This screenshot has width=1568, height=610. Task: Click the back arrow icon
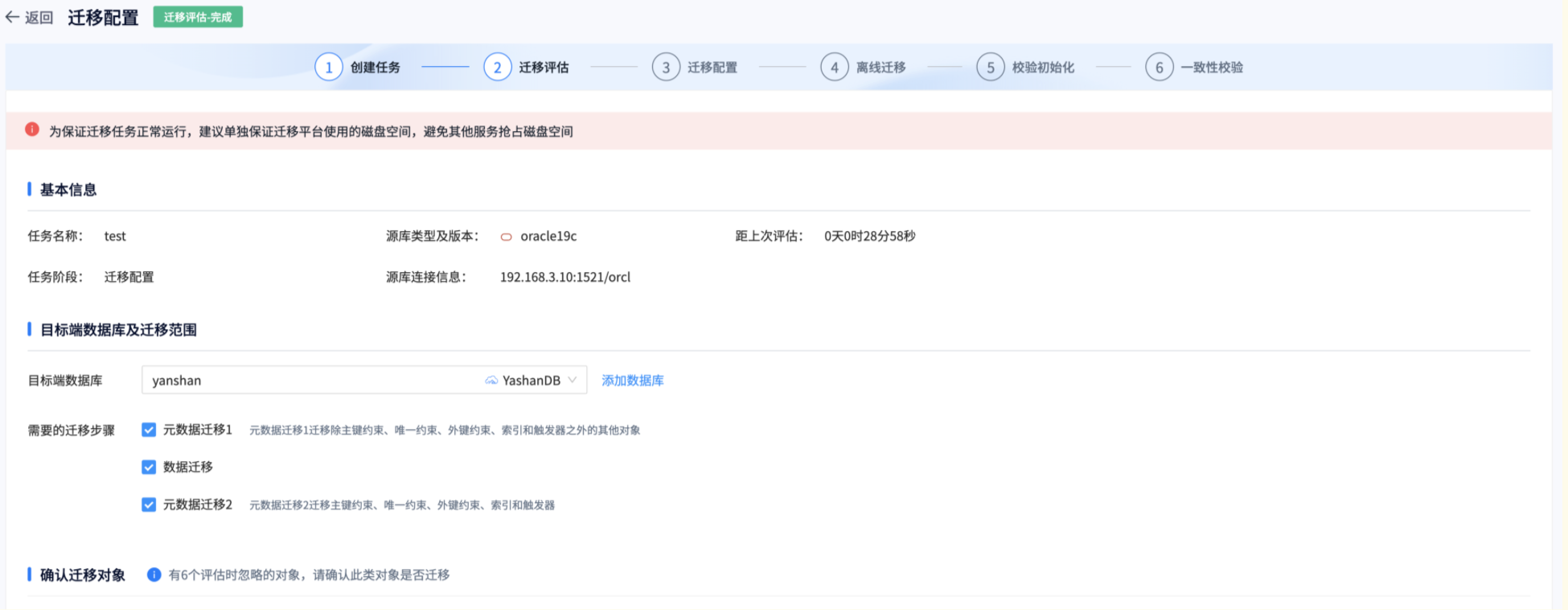12,17
